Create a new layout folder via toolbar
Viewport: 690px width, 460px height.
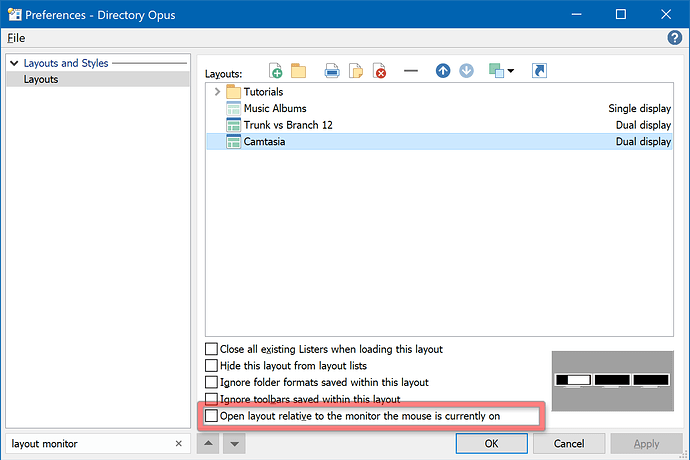pos(298,71)
